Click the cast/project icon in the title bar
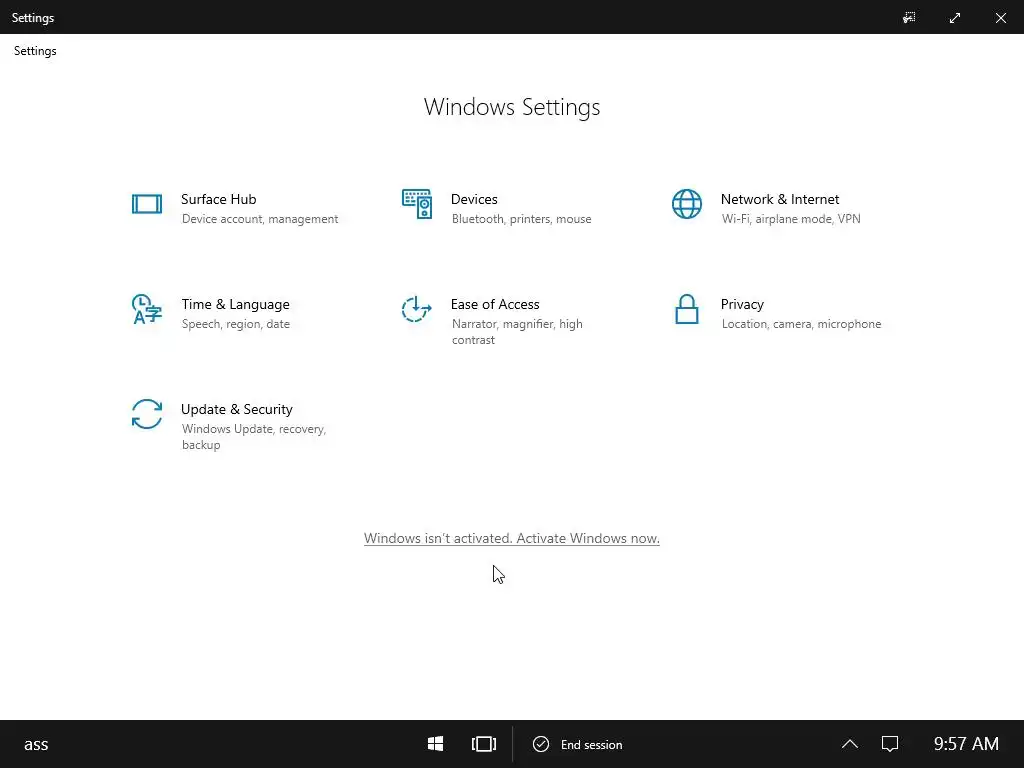This screenshot has height=768, width=1024. tap(909, 18)
